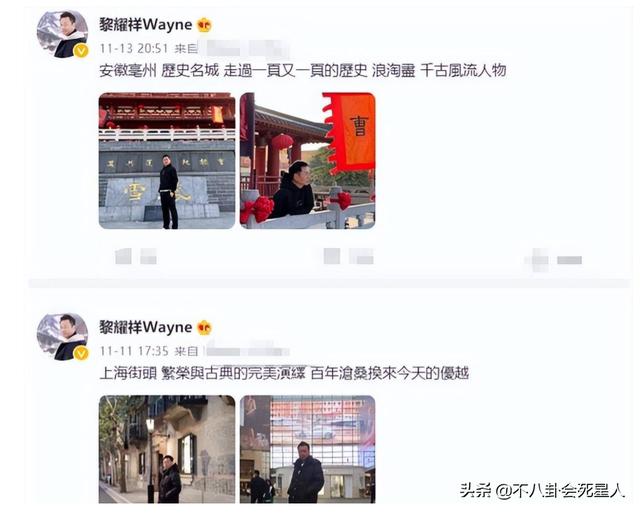Open 黎耀祥Wayne username on first post
Viewport: 640px width, 513px height.
[x=146, y=25]
